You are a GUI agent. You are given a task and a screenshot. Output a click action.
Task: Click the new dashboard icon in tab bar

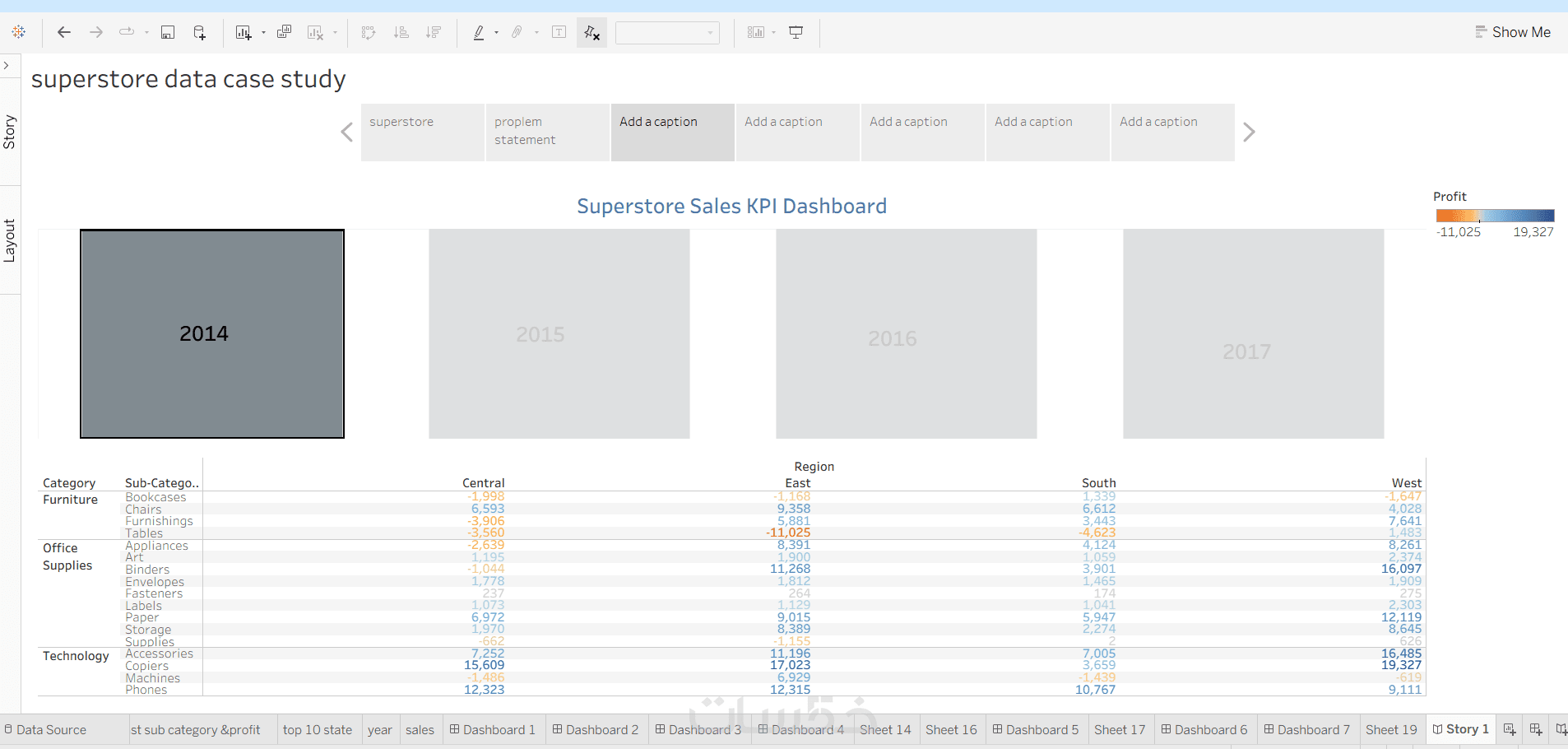1536,730
